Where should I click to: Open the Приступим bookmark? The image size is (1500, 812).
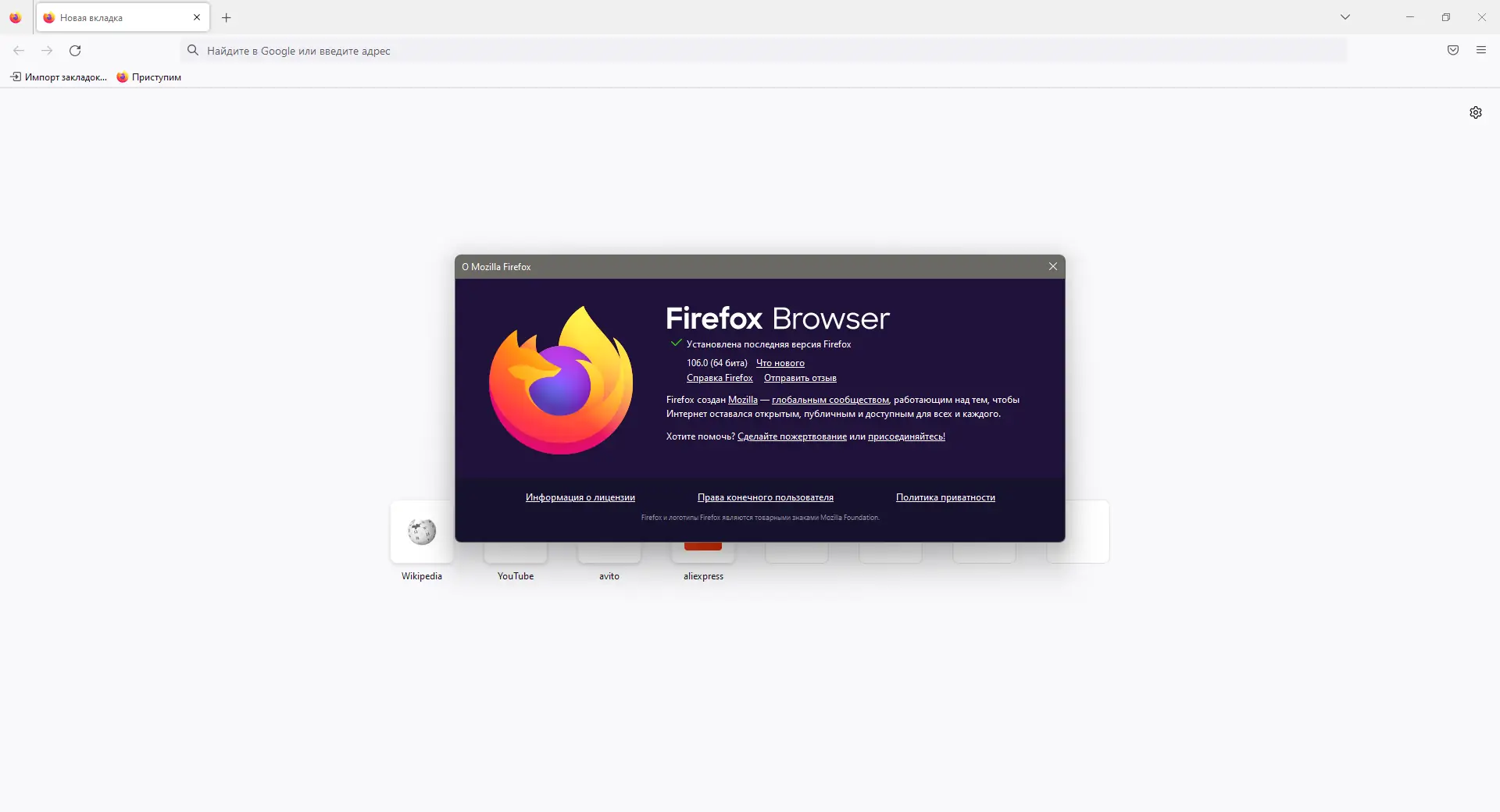tap(149, 77)
